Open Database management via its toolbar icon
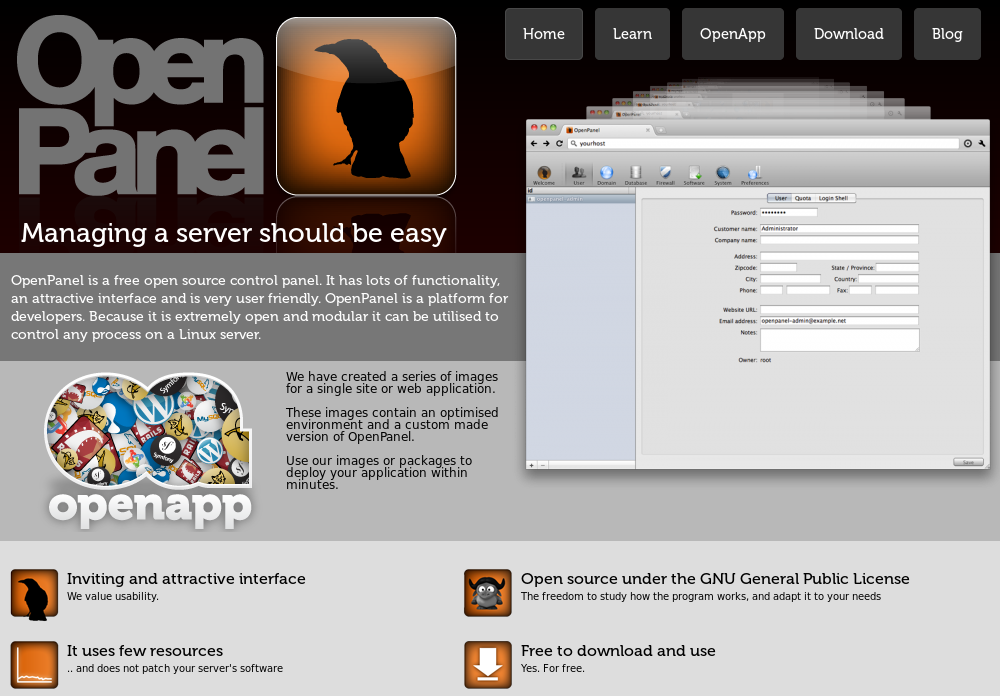This screenshot has height=696, width=1000. coord(636,172)
